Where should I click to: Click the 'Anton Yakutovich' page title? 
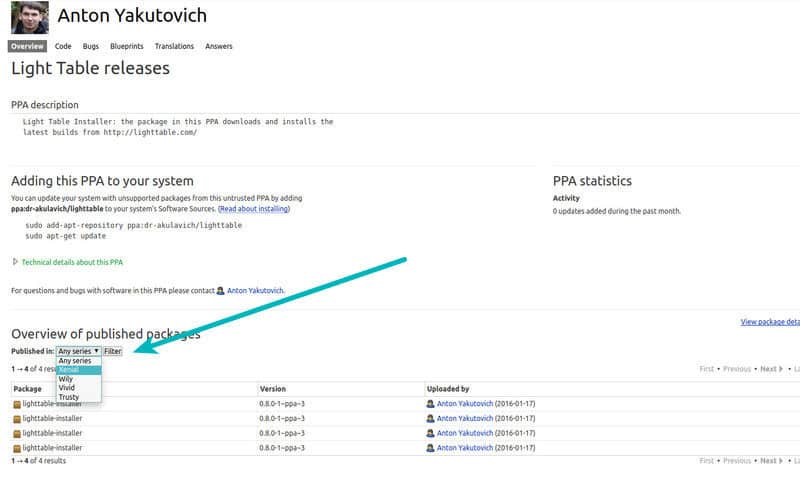click(132, 15)
